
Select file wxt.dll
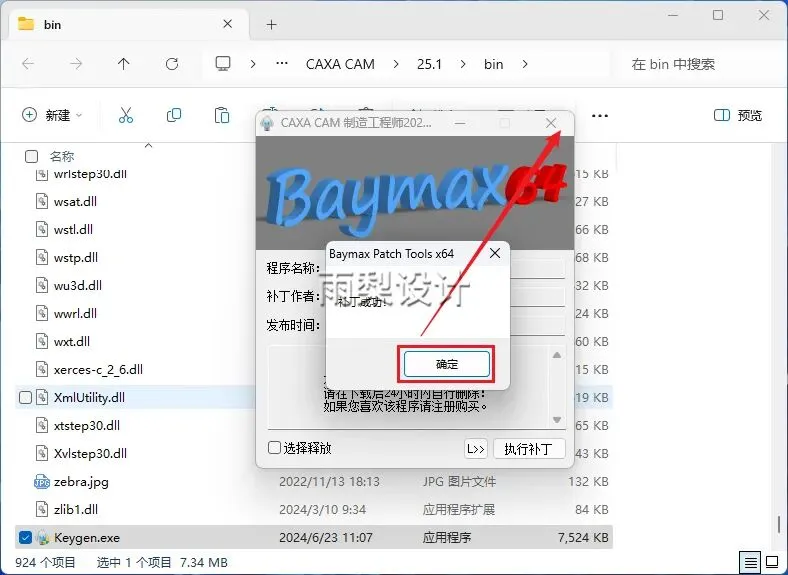pyautogui.click(x=71, y=342)
